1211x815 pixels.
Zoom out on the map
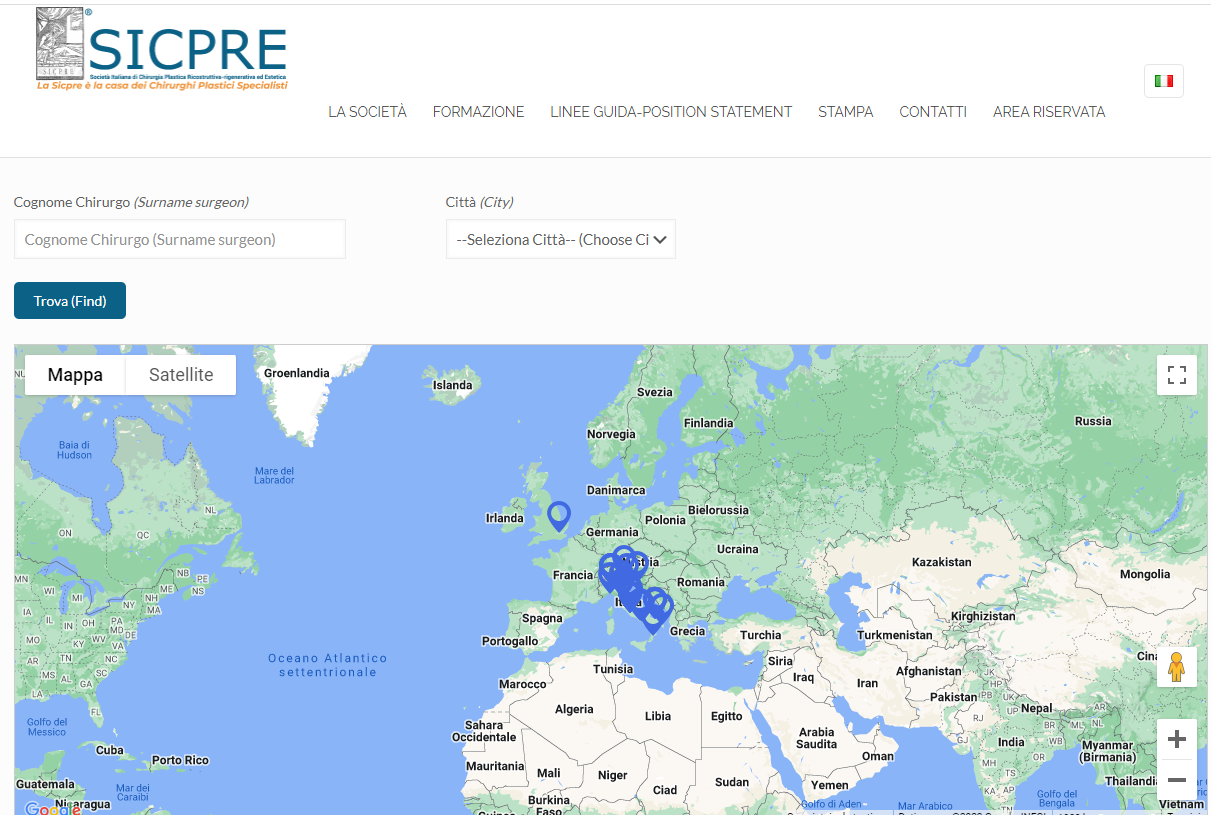[1176, 780]
